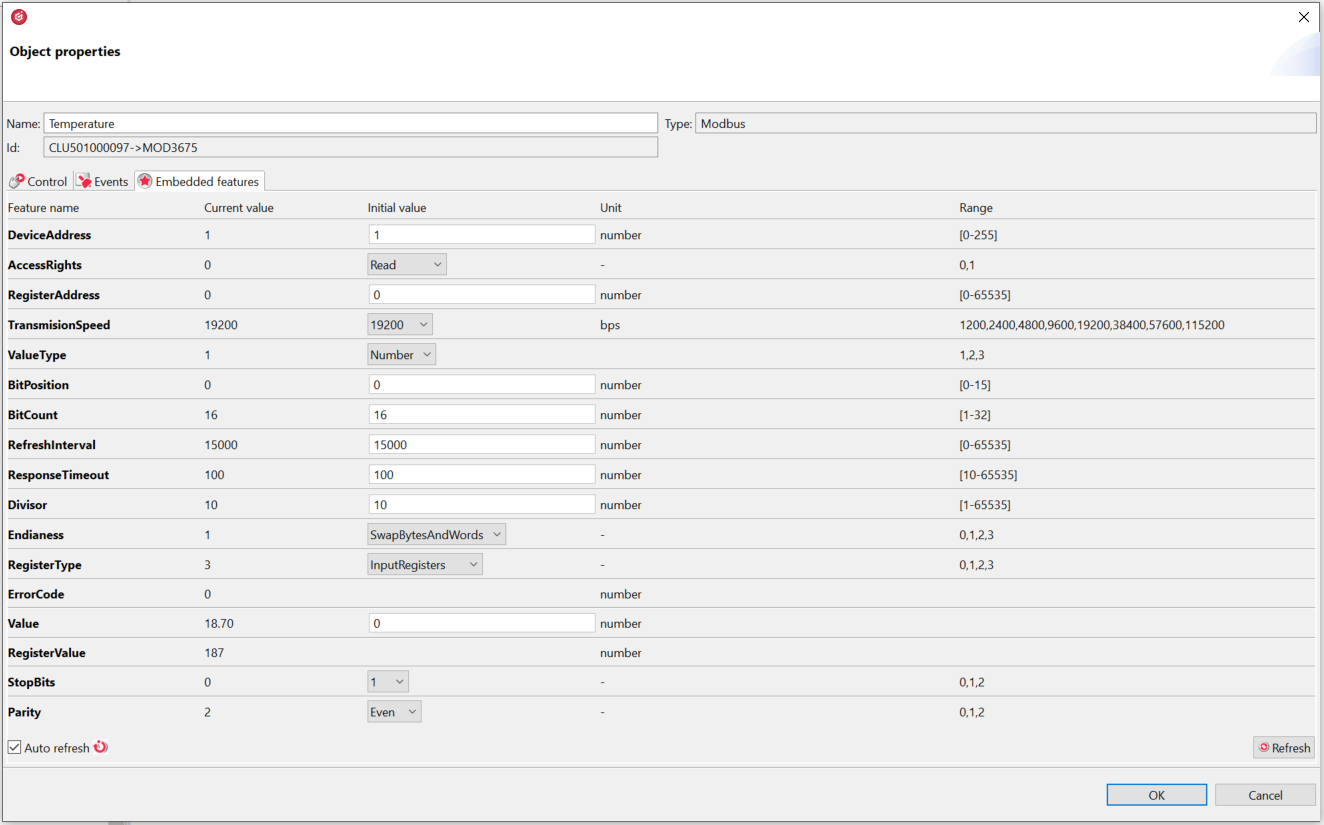Click the BitPosition range [0-15]
Viewport: 1324px width, 825px height.
click(975, 385)
